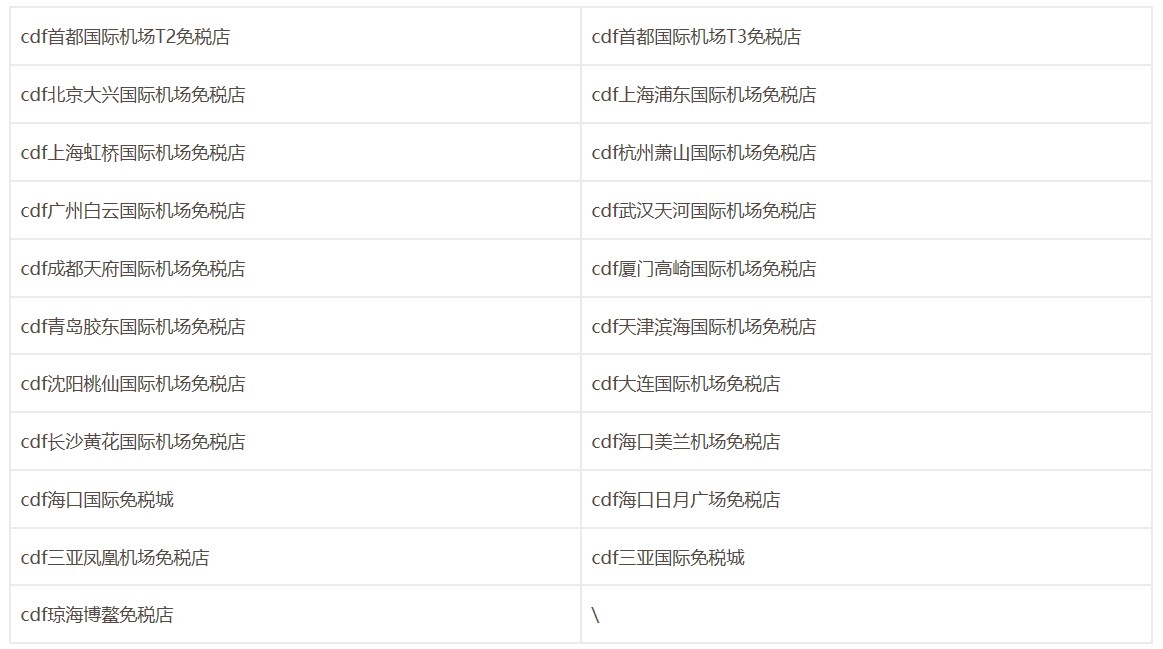Screen dimensions: 1163x649
Task: Click the cdf上海虹桥国际机场免税店 entry
Action: pos(133,153)
